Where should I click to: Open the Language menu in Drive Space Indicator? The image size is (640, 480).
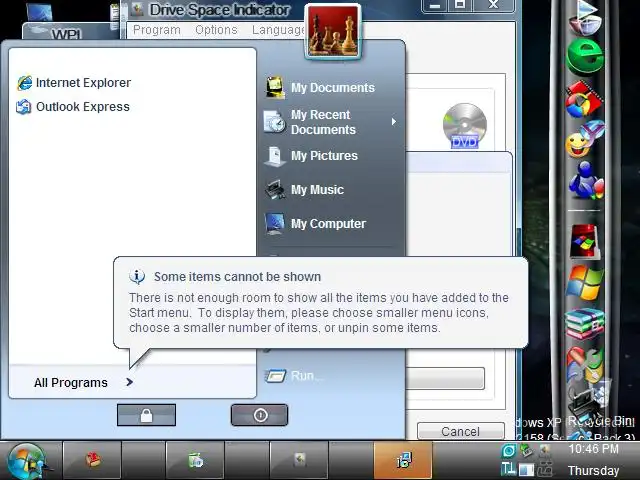pos(278,30)
